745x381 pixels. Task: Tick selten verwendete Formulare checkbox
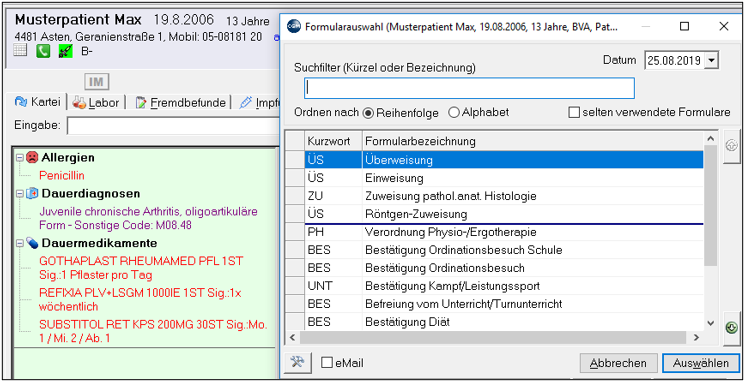tap(574, 113)
